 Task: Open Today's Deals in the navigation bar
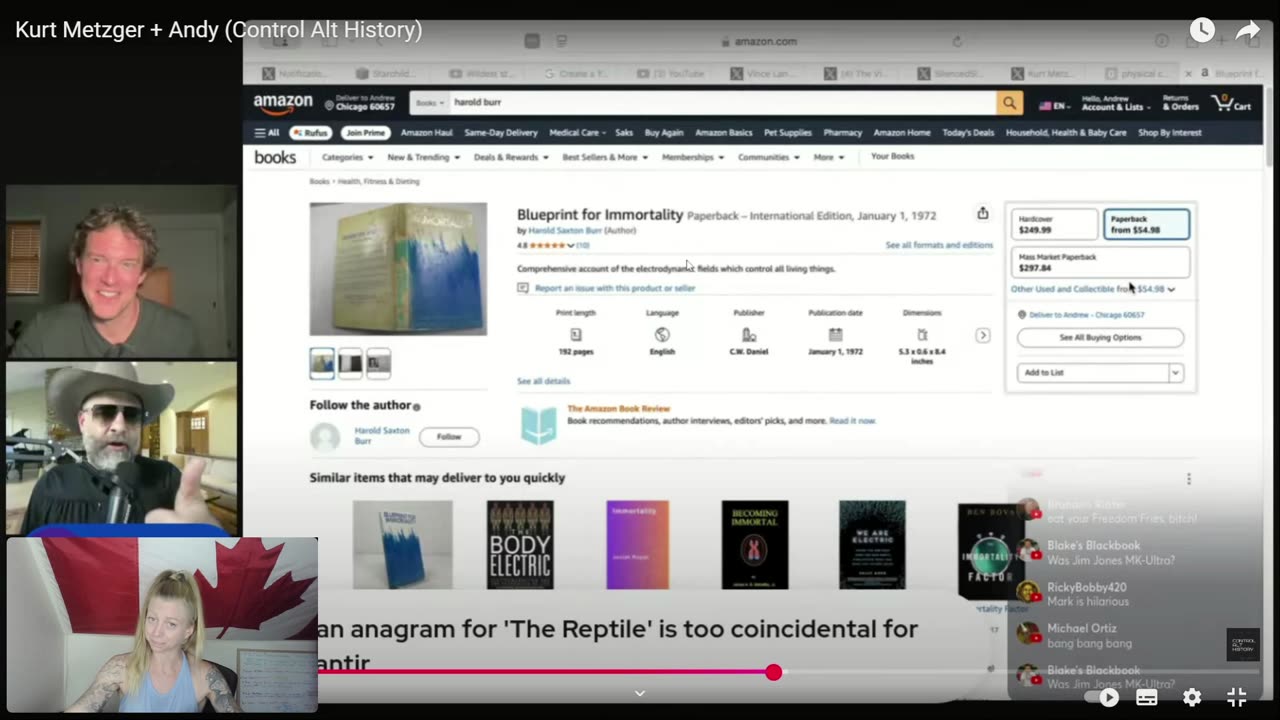point(968,132)
